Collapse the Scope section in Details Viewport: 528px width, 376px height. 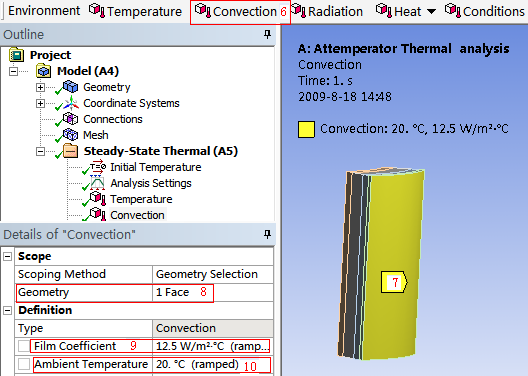tap(7, 257)
